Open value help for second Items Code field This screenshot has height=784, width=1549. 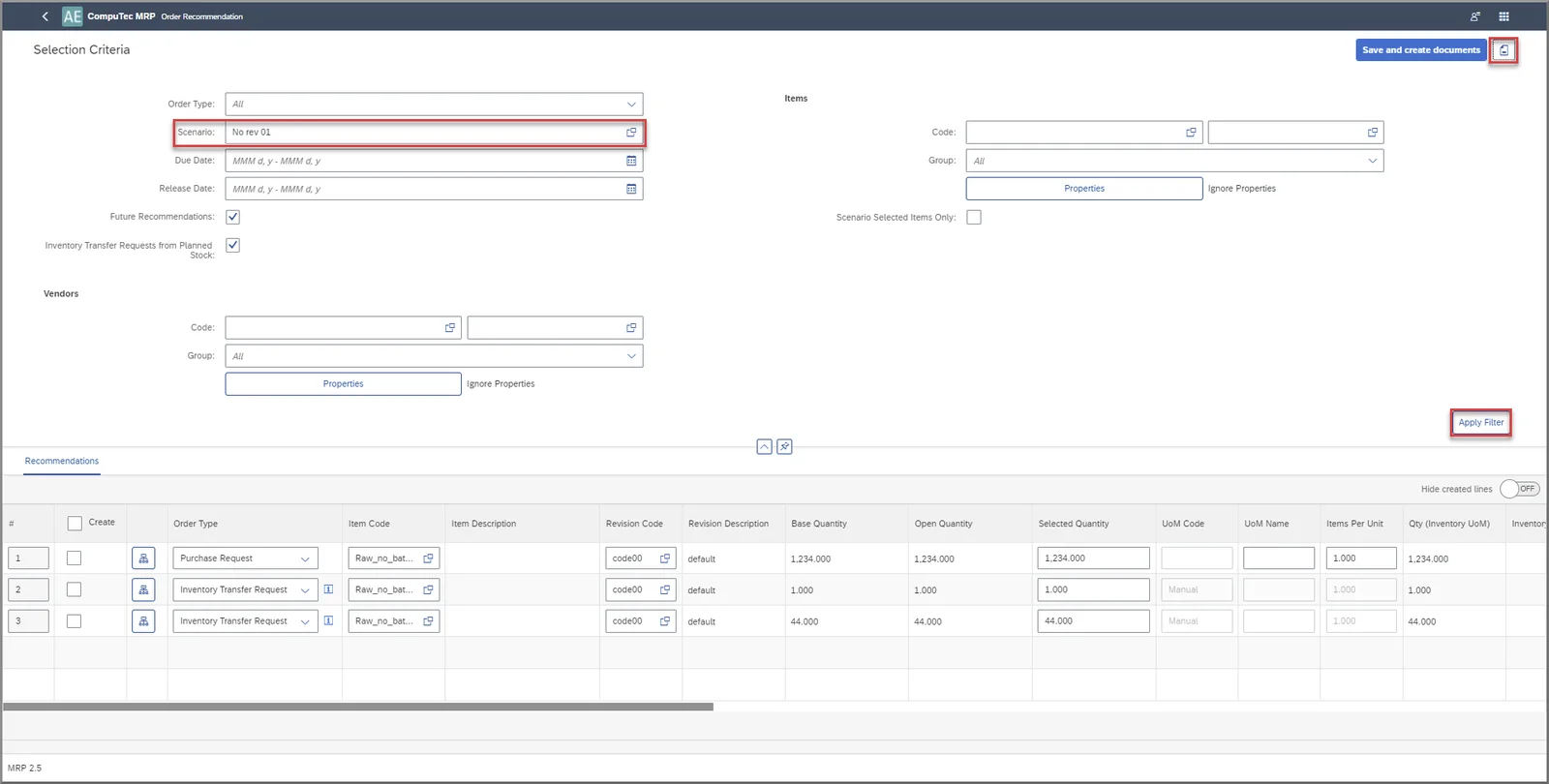(1372, 133)
